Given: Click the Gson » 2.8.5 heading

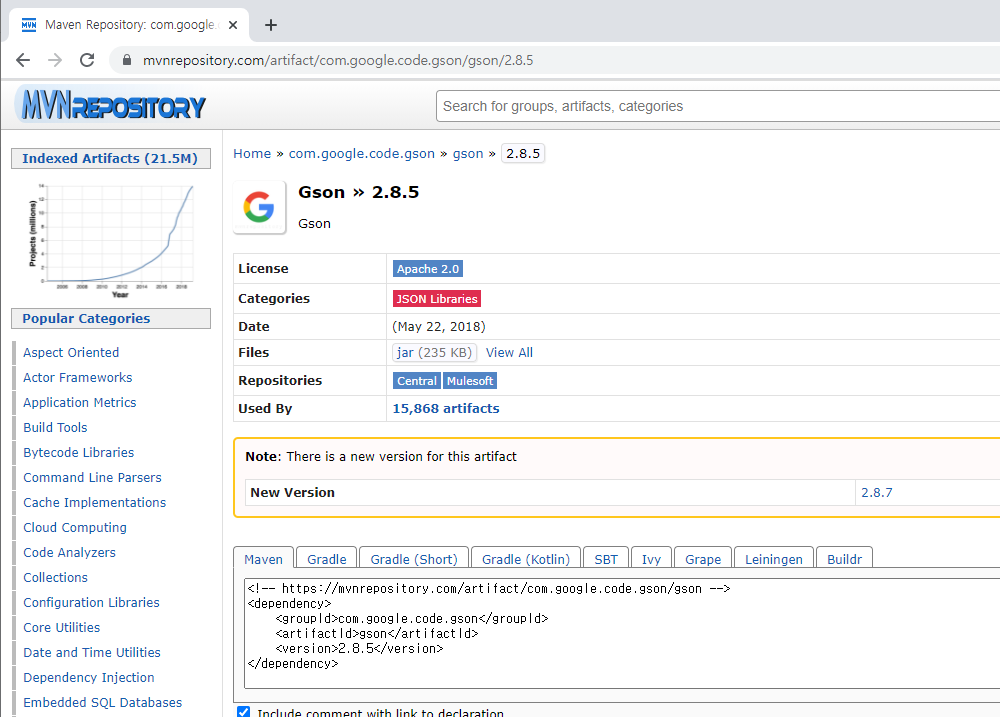Looking at the screenshot, I should pos(358,192).
